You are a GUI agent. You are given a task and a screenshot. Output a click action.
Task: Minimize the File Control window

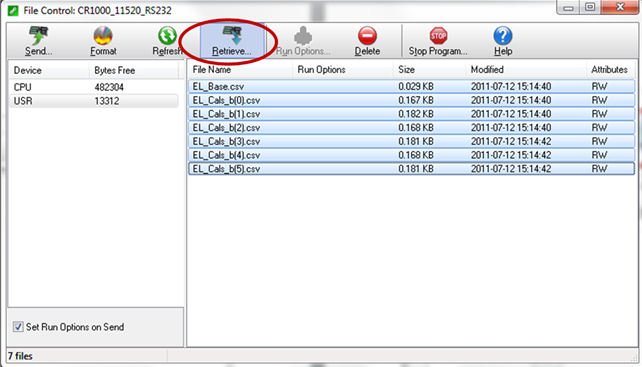[x=568, y=7]
